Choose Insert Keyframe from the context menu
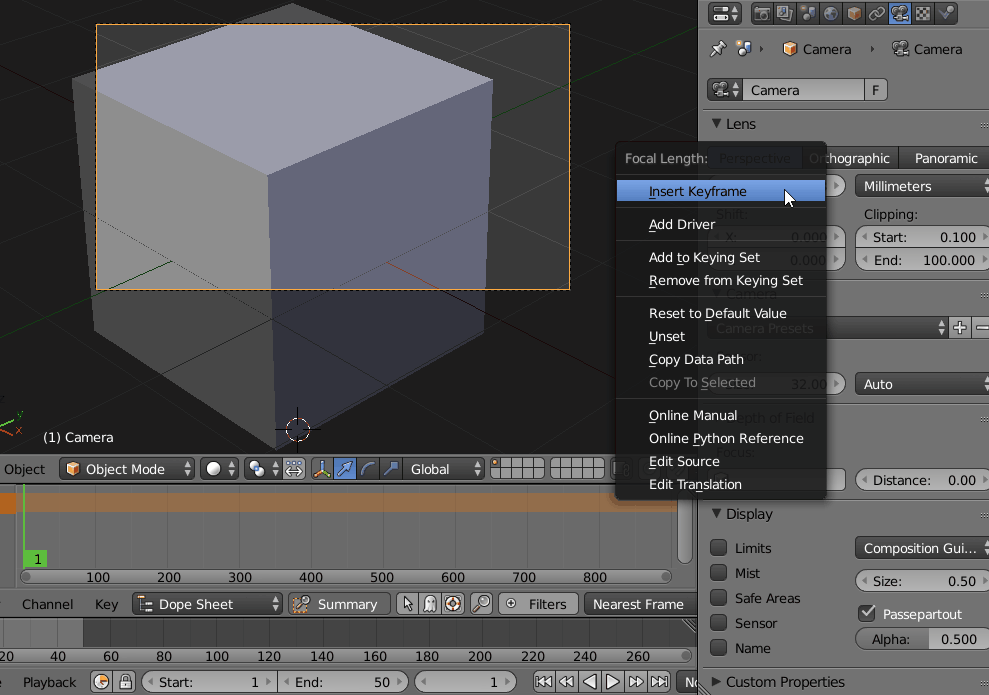The image size is (989, 695). click(x=720, y=190)
